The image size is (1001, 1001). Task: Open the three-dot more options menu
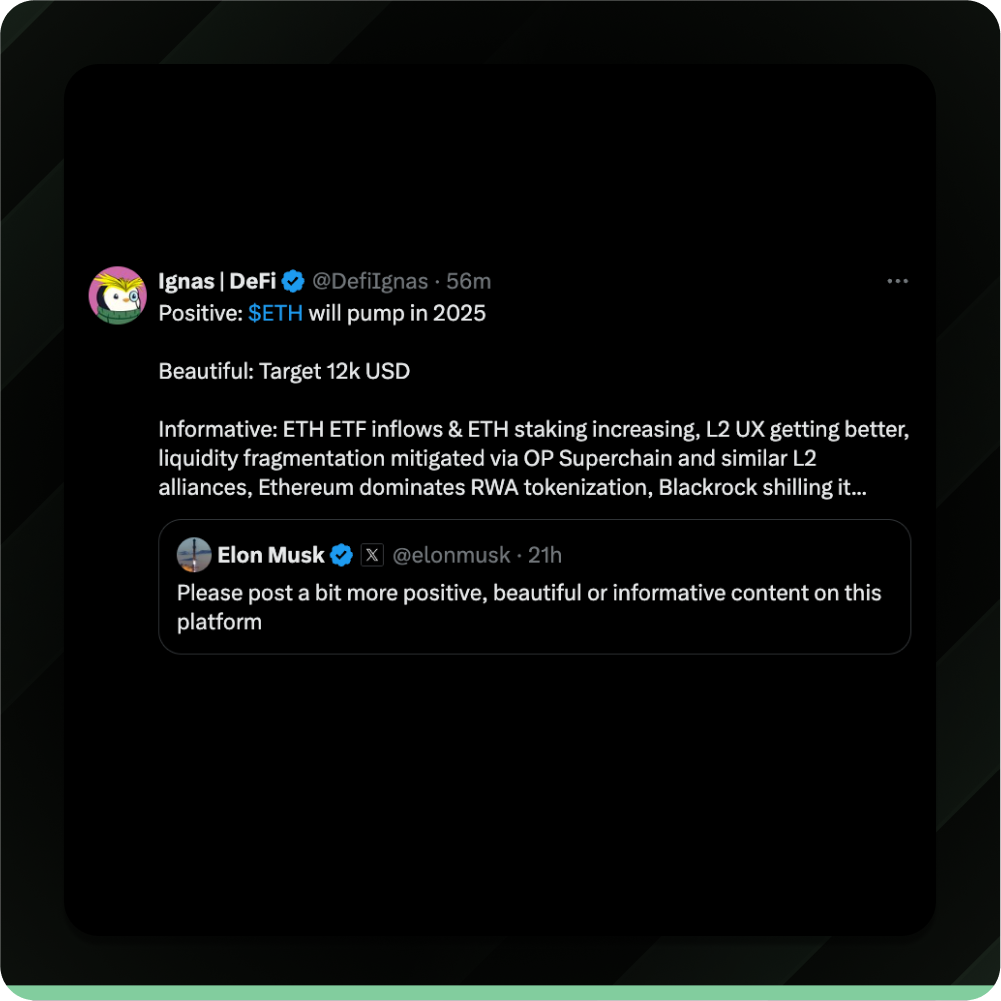(x=897, y=281)
